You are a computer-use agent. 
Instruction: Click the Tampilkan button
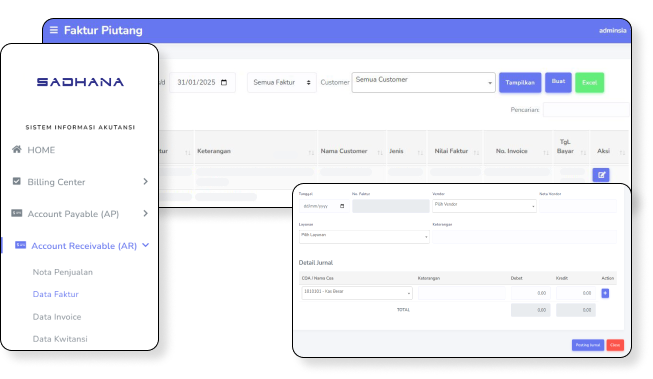pyautogui.click(x=520, y=82)
